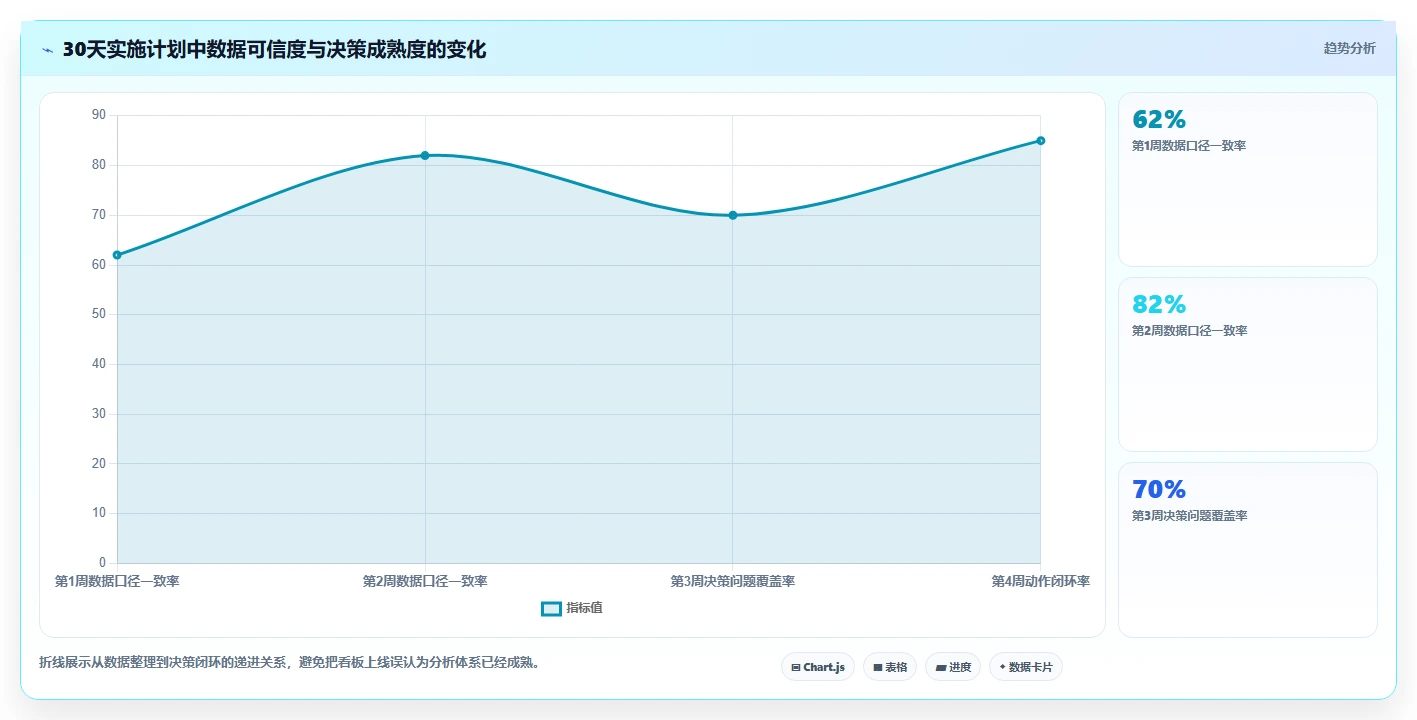The image size is (1417, 720).
Task: Click the 表格 tag button
Action: click(890, 667)
